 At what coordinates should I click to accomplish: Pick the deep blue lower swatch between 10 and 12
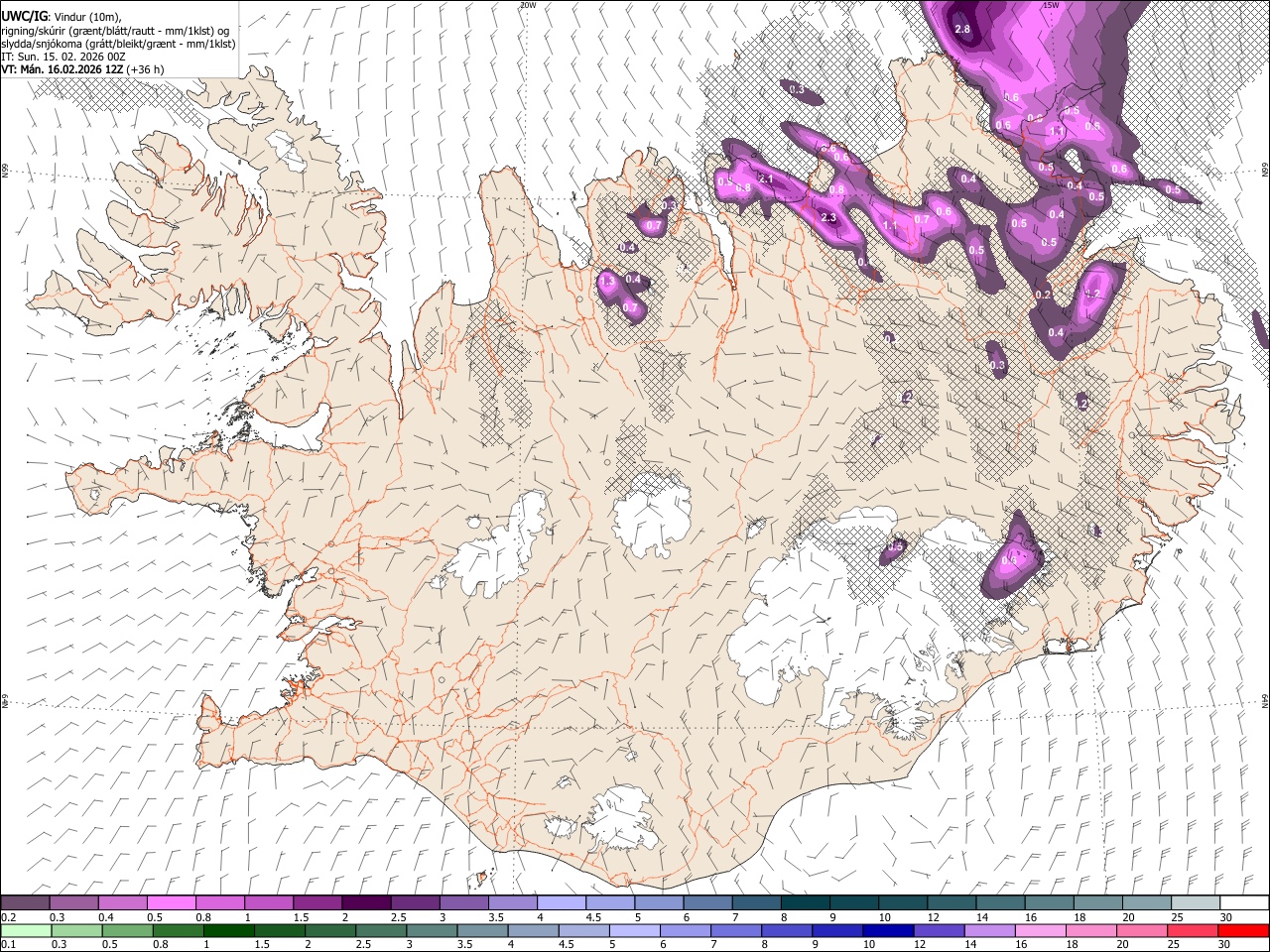(888, 930)
